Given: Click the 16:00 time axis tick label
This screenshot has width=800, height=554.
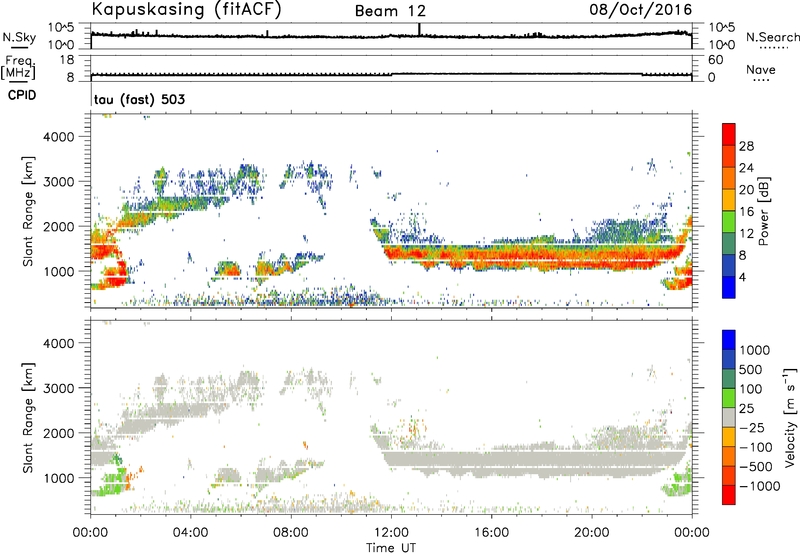Looking at the screenshot, I should (491, 533).
